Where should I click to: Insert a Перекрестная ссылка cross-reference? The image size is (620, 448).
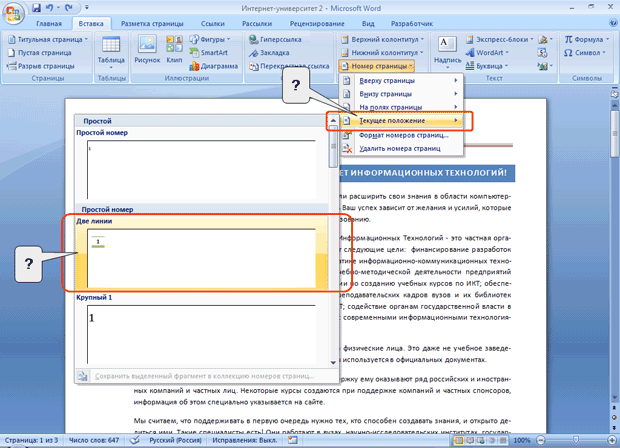click(289, 66)
